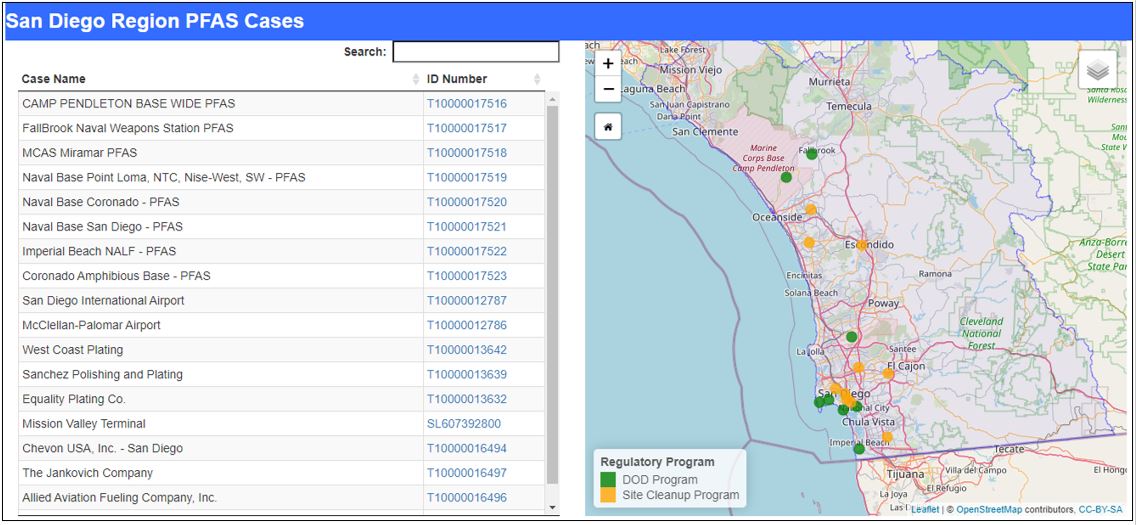Image resolution: width=1136 pixels, height=525 pixels.
Task: Click green marker near Fallbrook
Action: point(812,154)
